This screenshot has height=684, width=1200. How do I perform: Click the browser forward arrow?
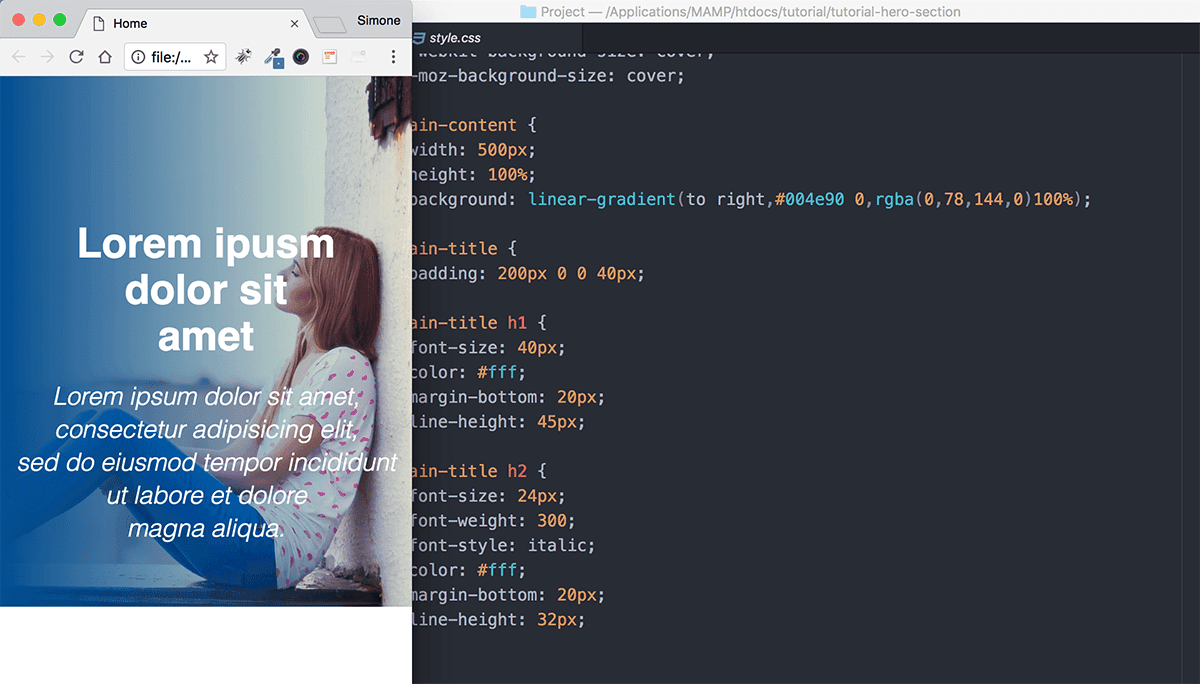click(x=47, y=58)
